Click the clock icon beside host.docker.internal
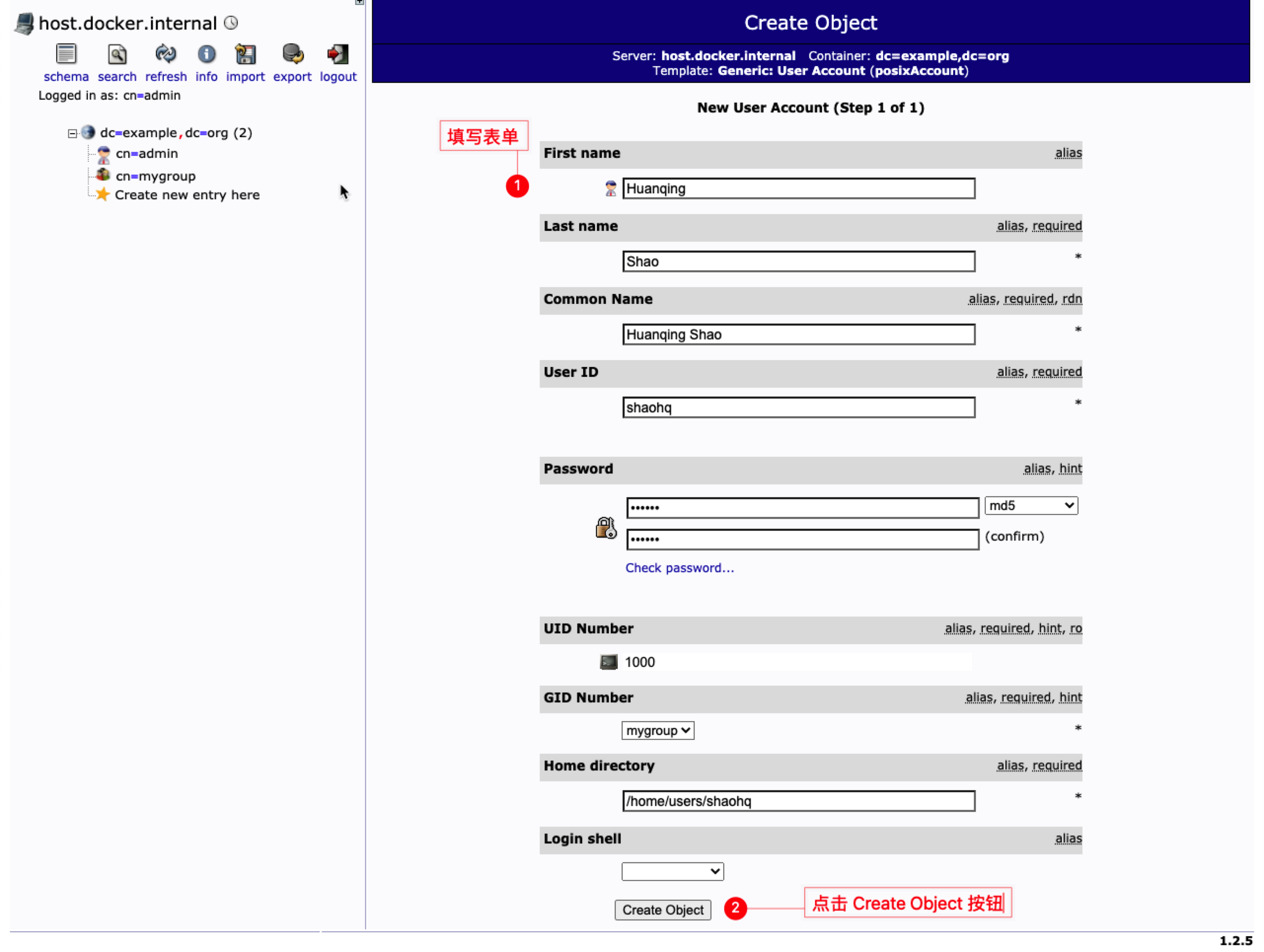Viewport: 1264px width, 952px height. (231, 23)
